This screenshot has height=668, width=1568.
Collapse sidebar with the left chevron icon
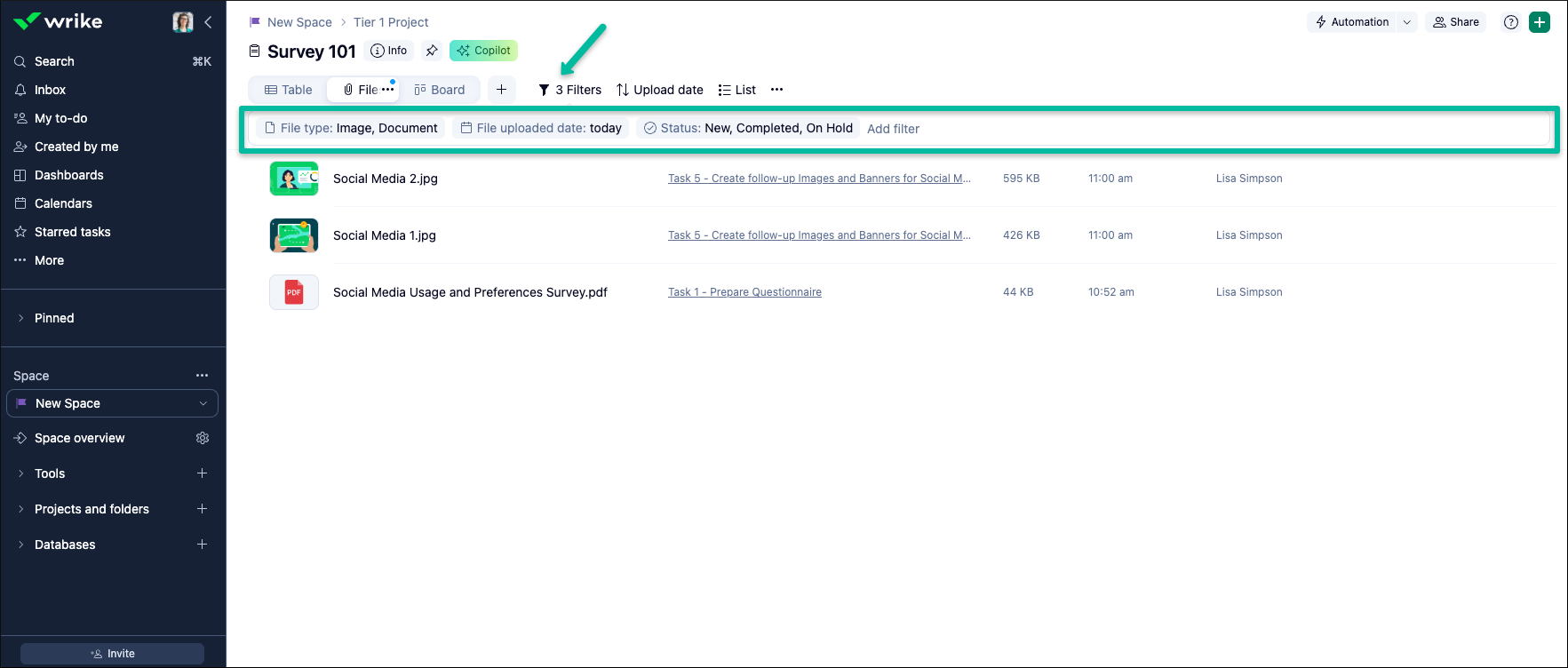(208, 22)
